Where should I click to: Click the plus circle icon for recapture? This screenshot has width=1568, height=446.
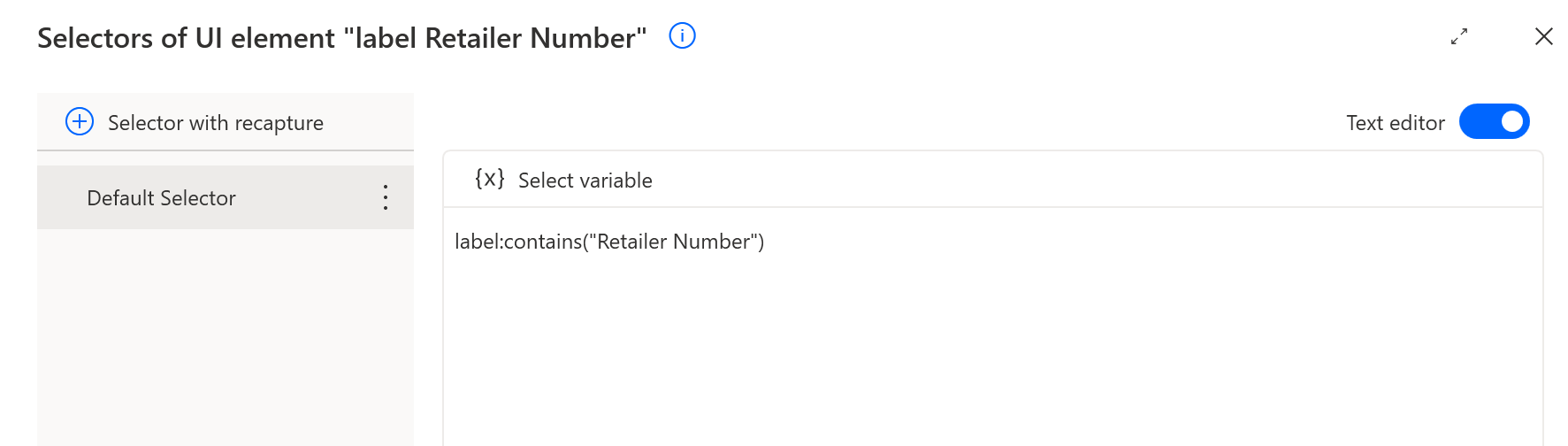click(80, 122)
